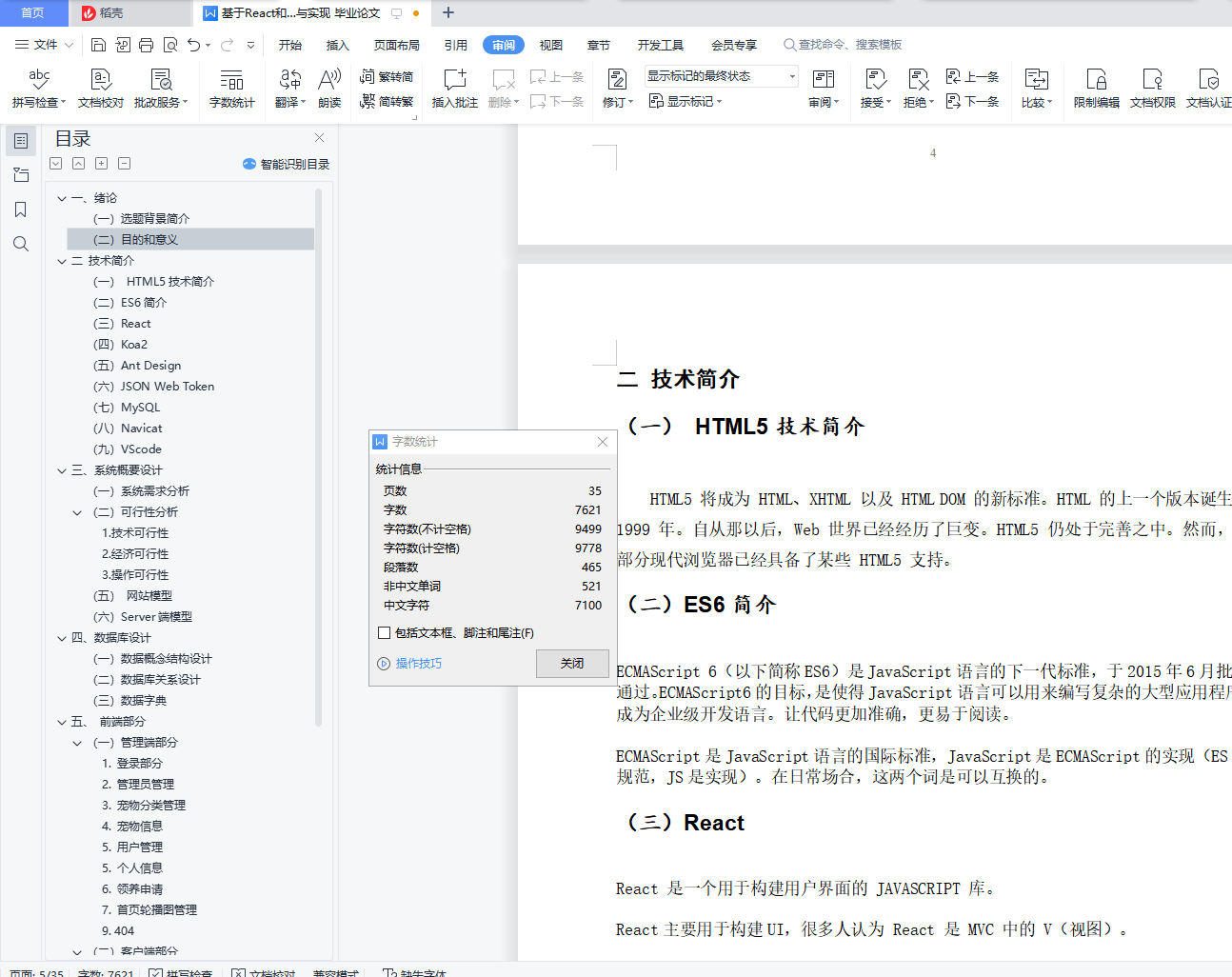1232x977 pixels.
Task: Open a new tab with plus button
Action: click(448, 12)
